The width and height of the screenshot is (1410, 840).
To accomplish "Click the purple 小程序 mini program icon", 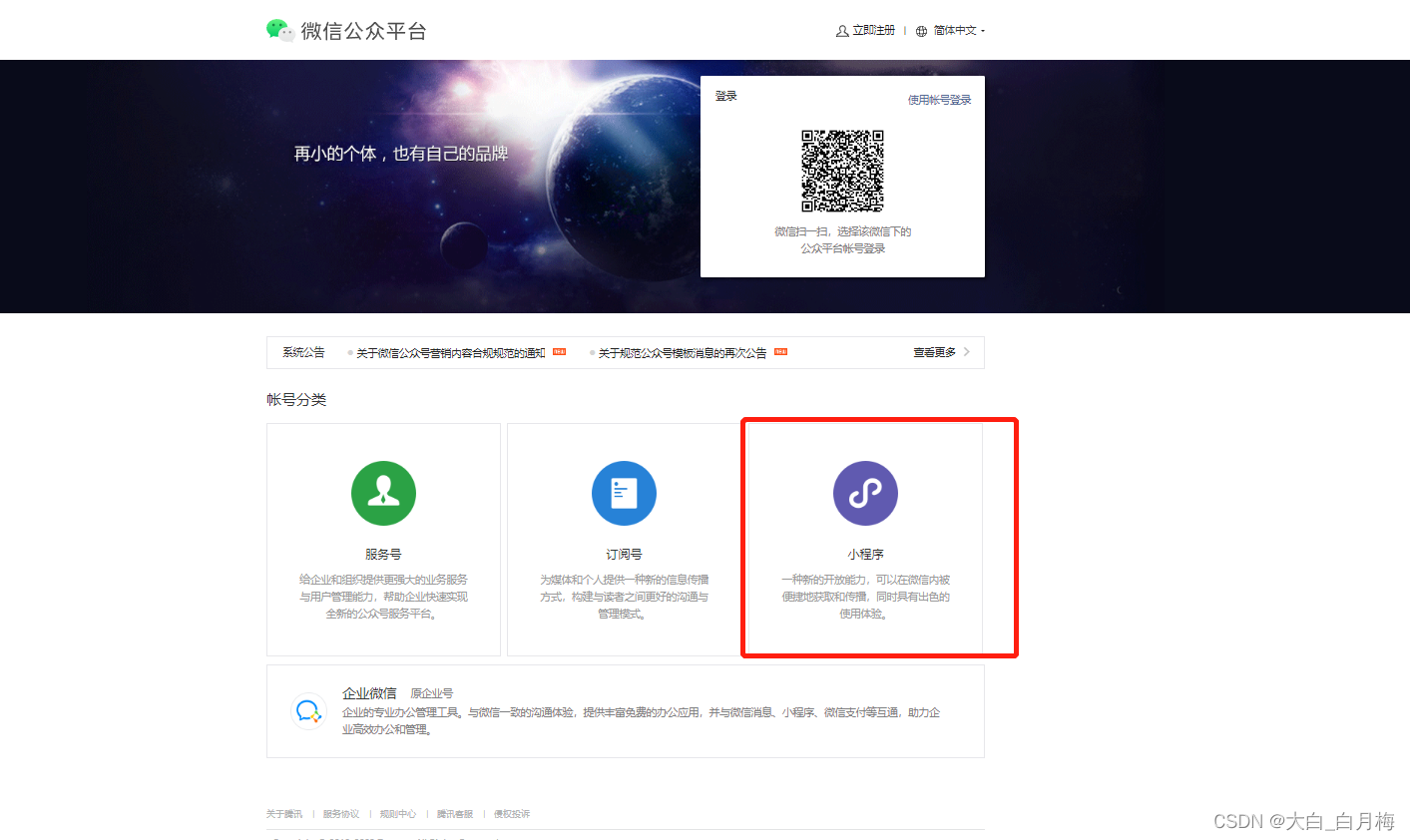I will tap(865, 493).
